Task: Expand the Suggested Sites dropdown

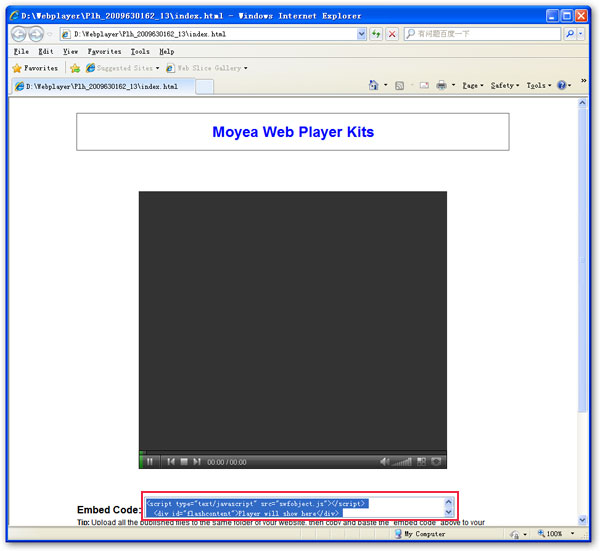Action: tap(157, 68)
